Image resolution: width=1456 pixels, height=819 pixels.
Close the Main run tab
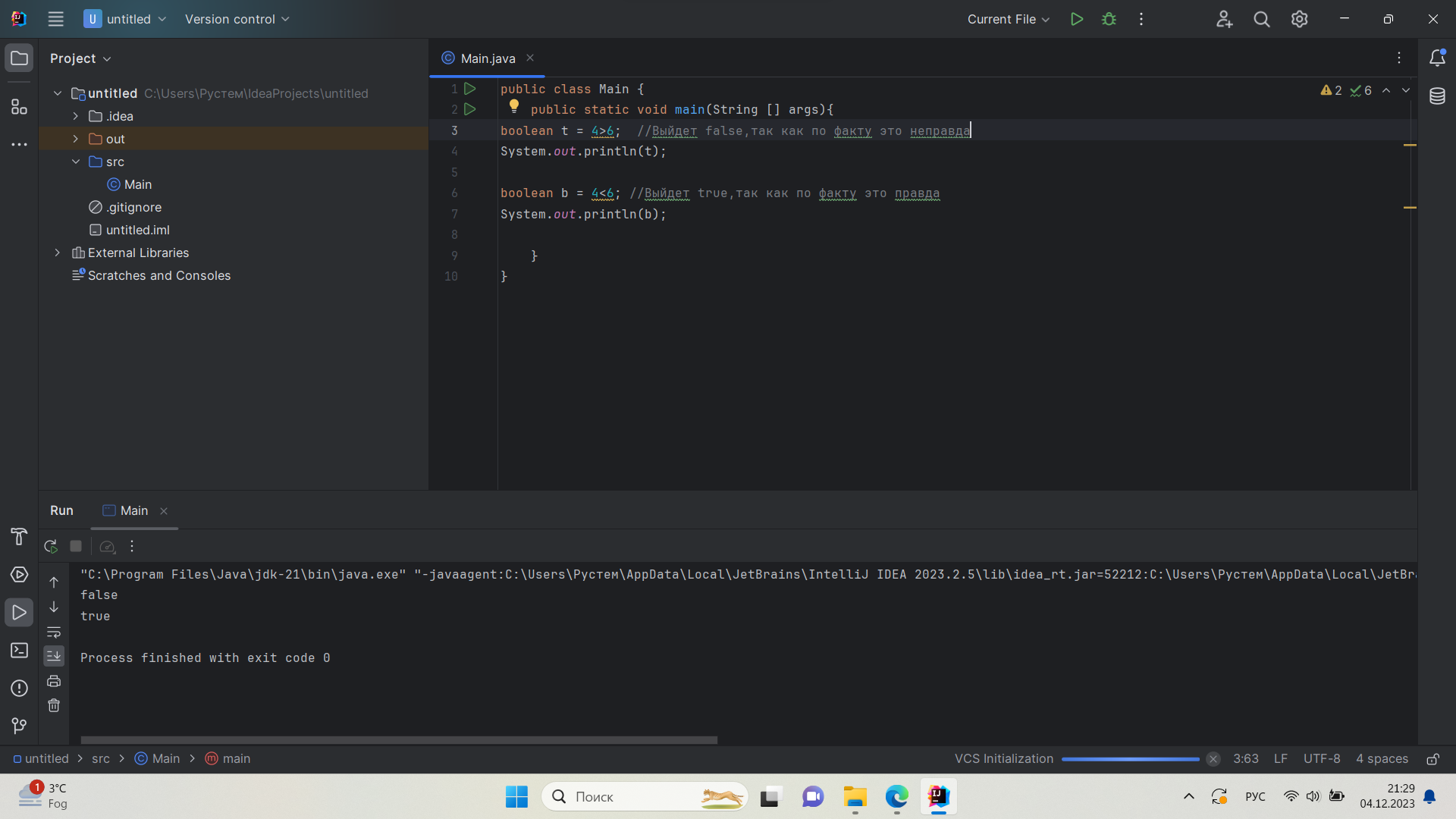[x=164, y=511]
